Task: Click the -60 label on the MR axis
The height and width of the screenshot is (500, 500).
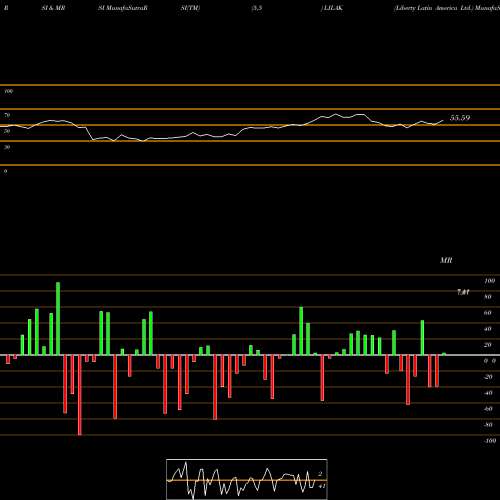Action: click(488, 409)
